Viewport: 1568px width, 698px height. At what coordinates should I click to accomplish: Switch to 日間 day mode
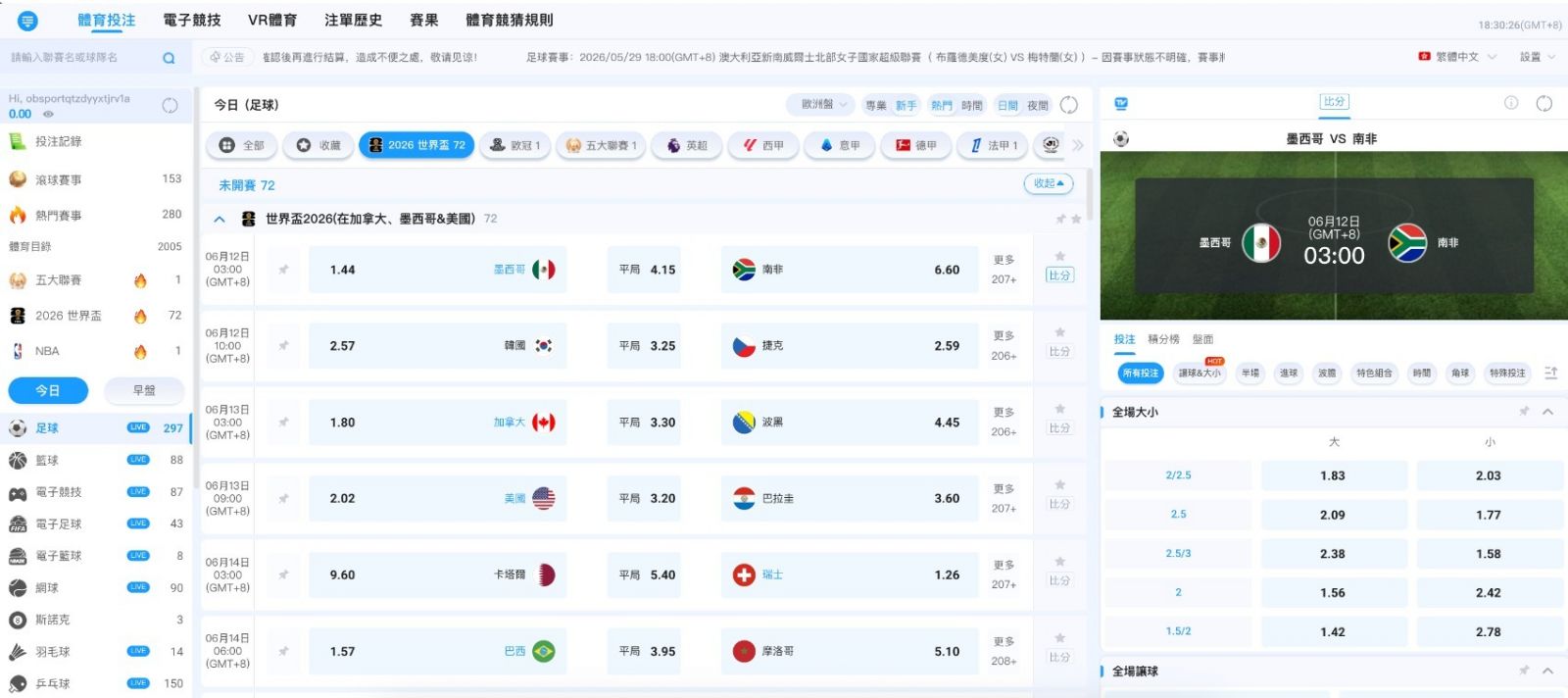pyautogui.click(x=1007, y=105)
